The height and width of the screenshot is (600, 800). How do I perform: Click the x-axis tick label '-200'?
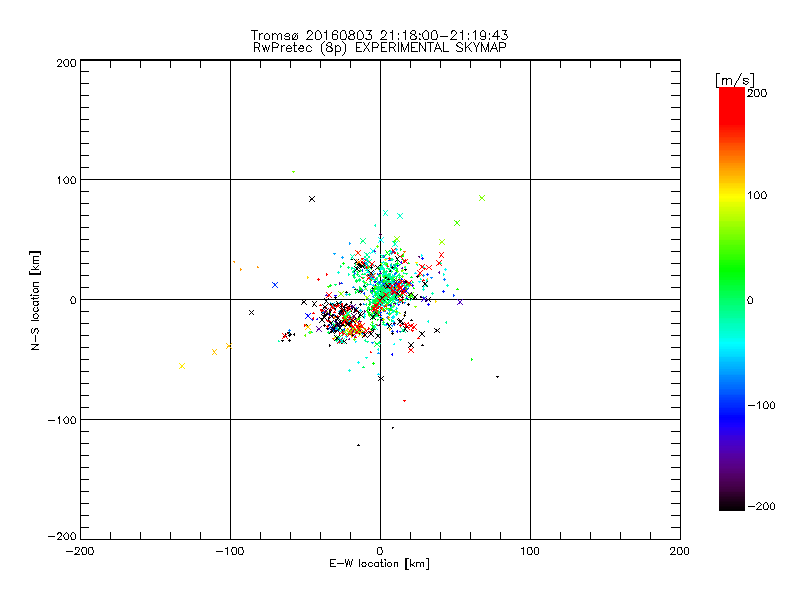click(80, 552)
